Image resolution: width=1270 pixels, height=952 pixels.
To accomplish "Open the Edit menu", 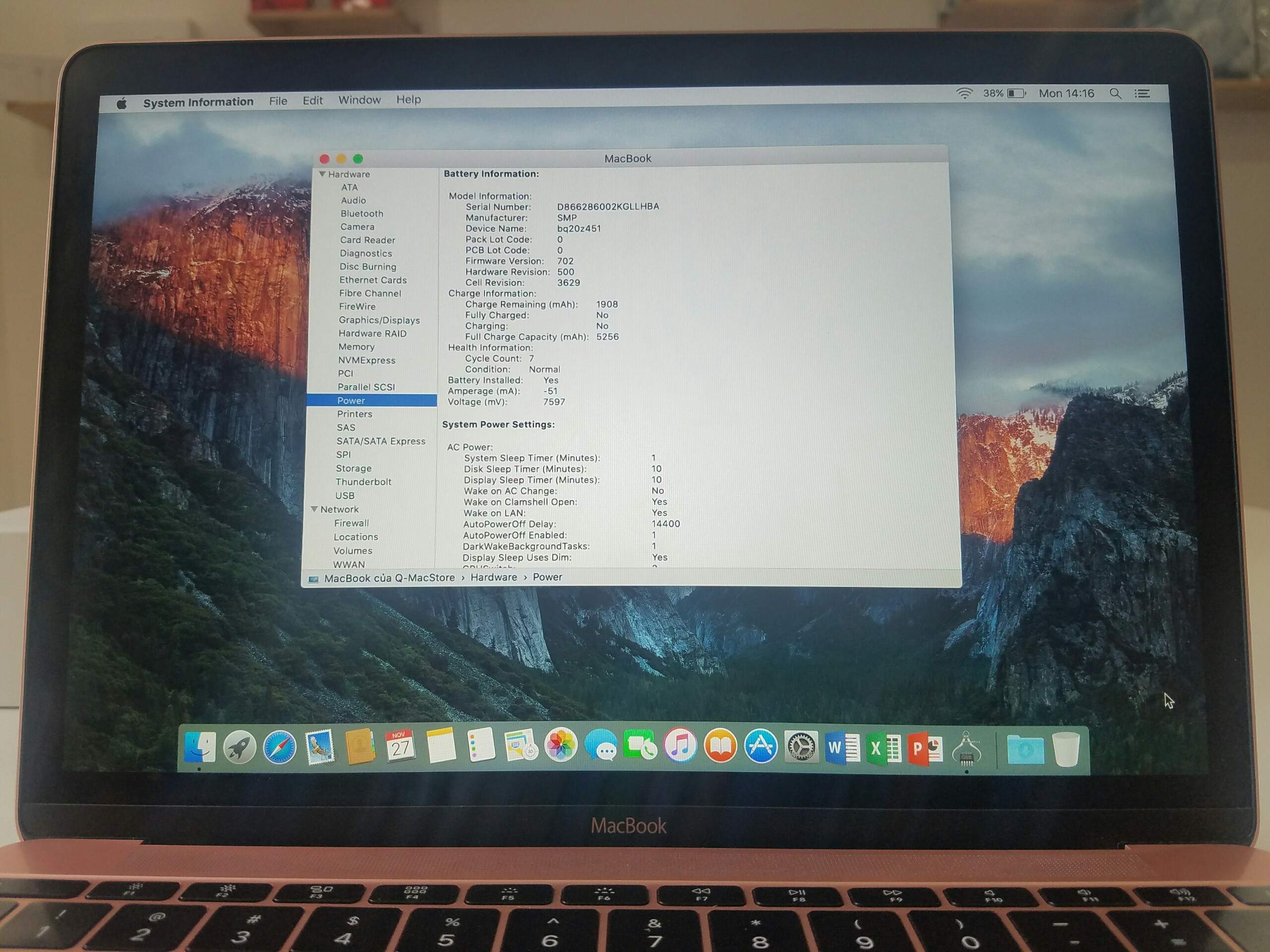I will 313,101.
